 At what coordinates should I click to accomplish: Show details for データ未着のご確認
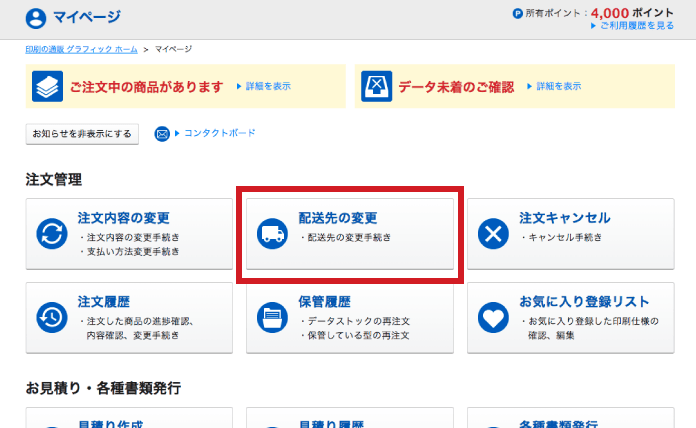(x=558, y=86)
